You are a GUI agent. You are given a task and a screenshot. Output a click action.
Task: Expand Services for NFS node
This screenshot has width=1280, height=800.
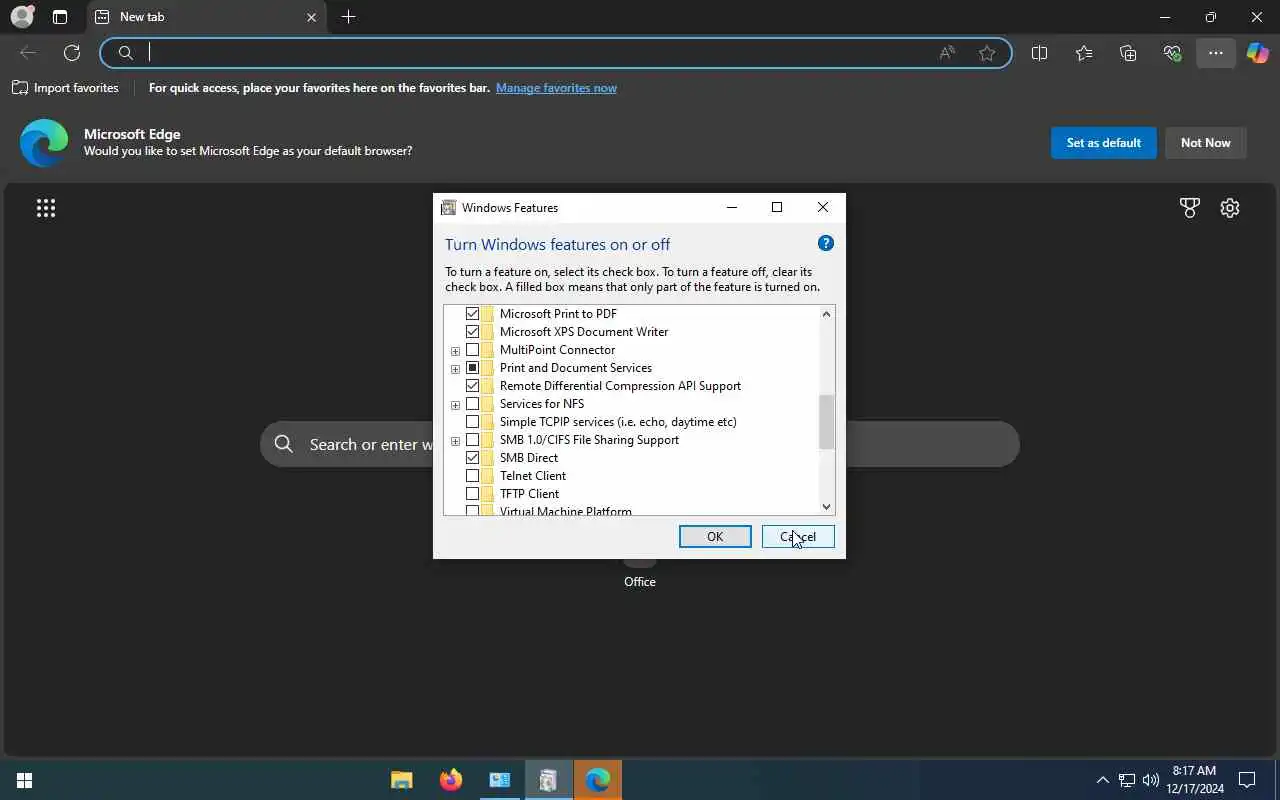tap(455, 405)
